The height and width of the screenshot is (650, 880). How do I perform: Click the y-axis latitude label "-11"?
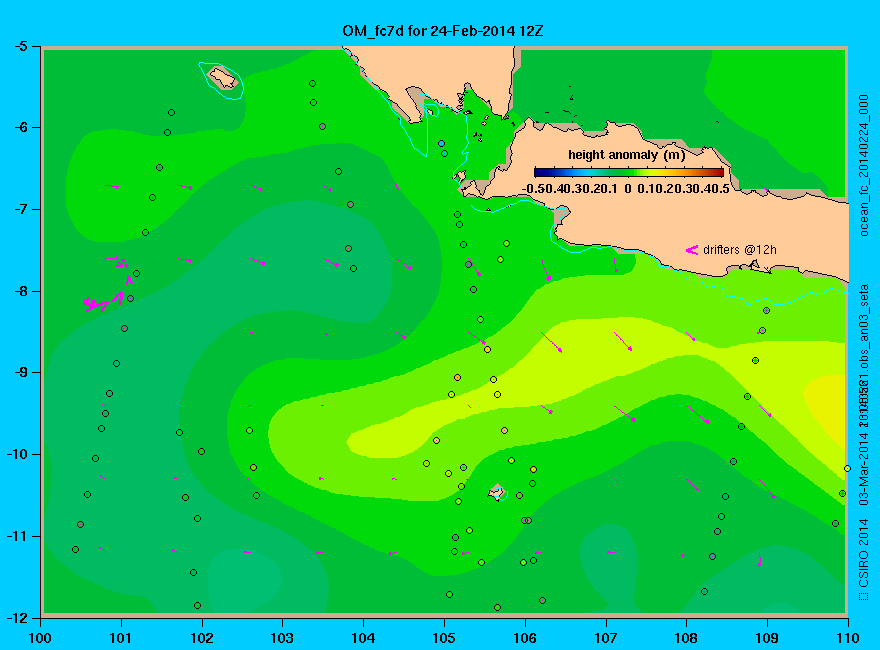(x=17, y=536)
